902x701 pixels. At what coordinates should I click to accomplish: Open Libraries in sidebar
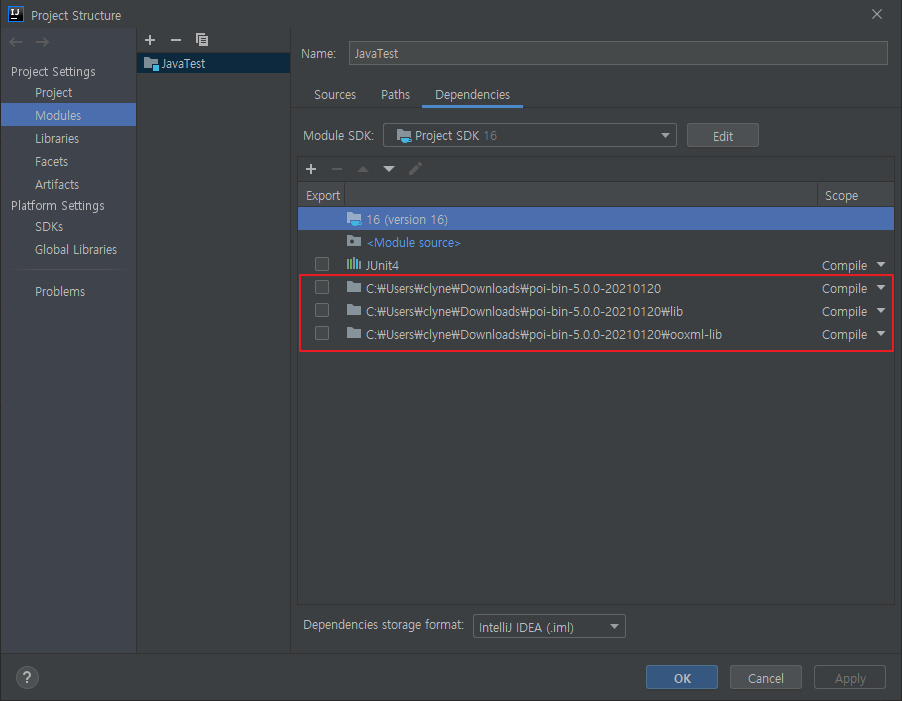coord(56,139)
